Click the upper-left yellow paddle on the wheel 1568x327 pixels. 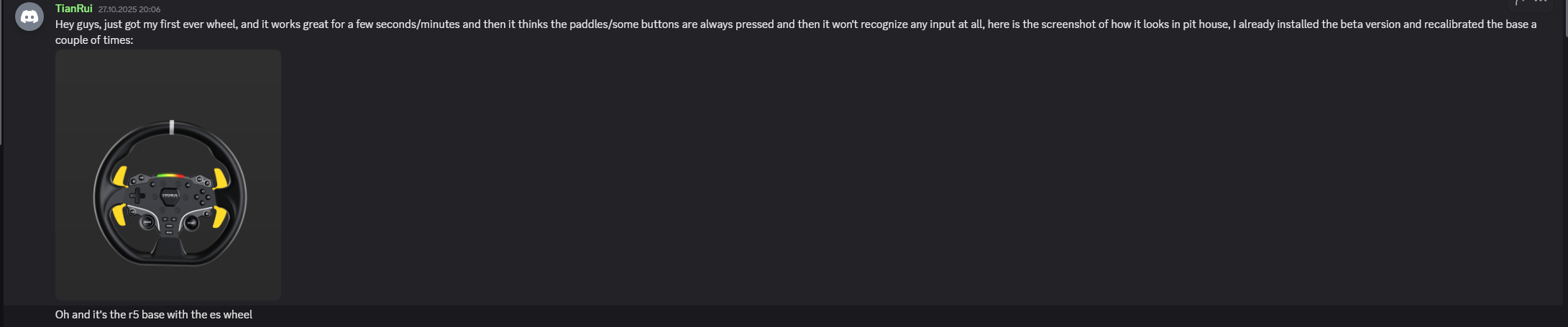[120, 176]
